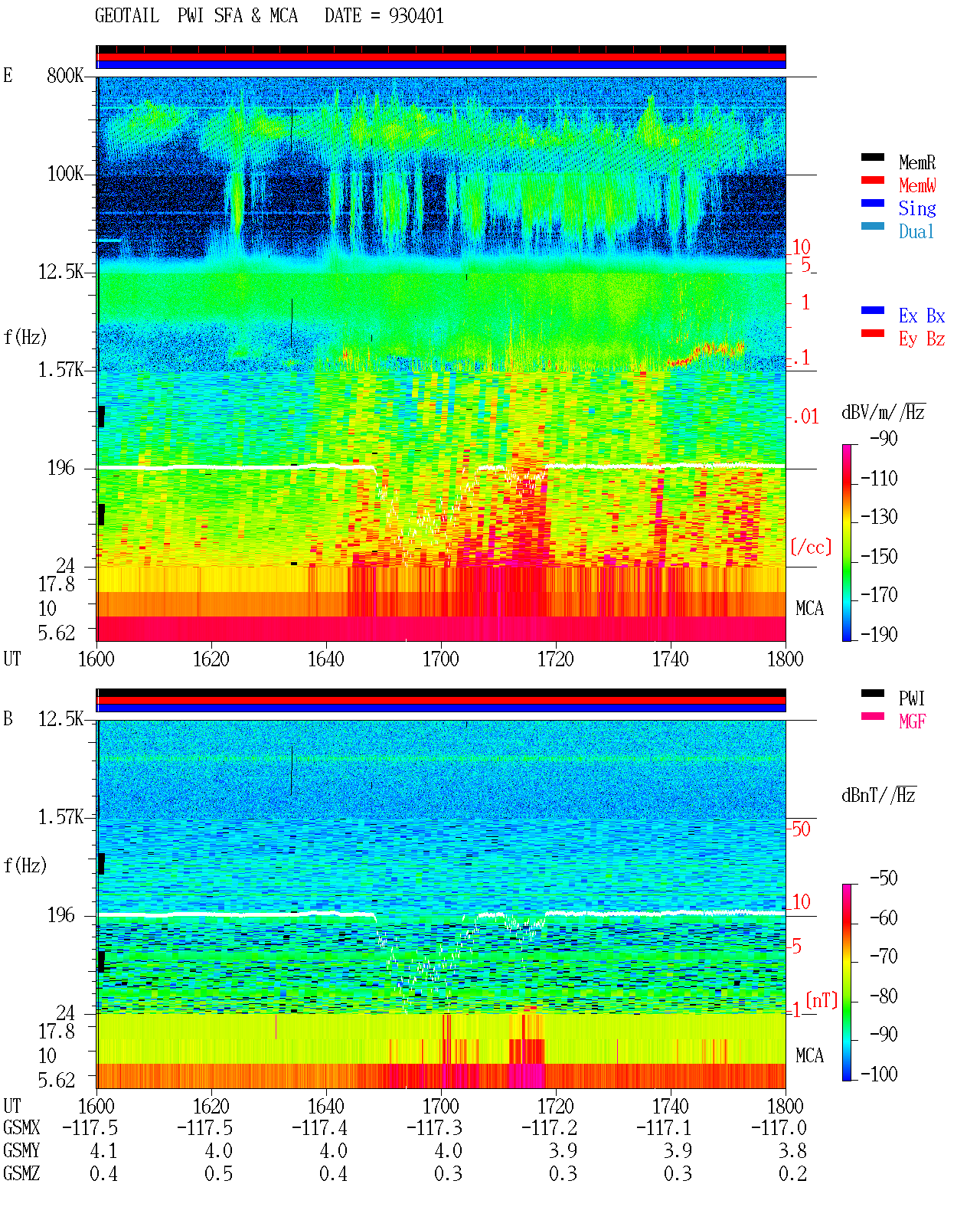Click the MemR legend label
The image size is (980, 1220).
(917, 162)
